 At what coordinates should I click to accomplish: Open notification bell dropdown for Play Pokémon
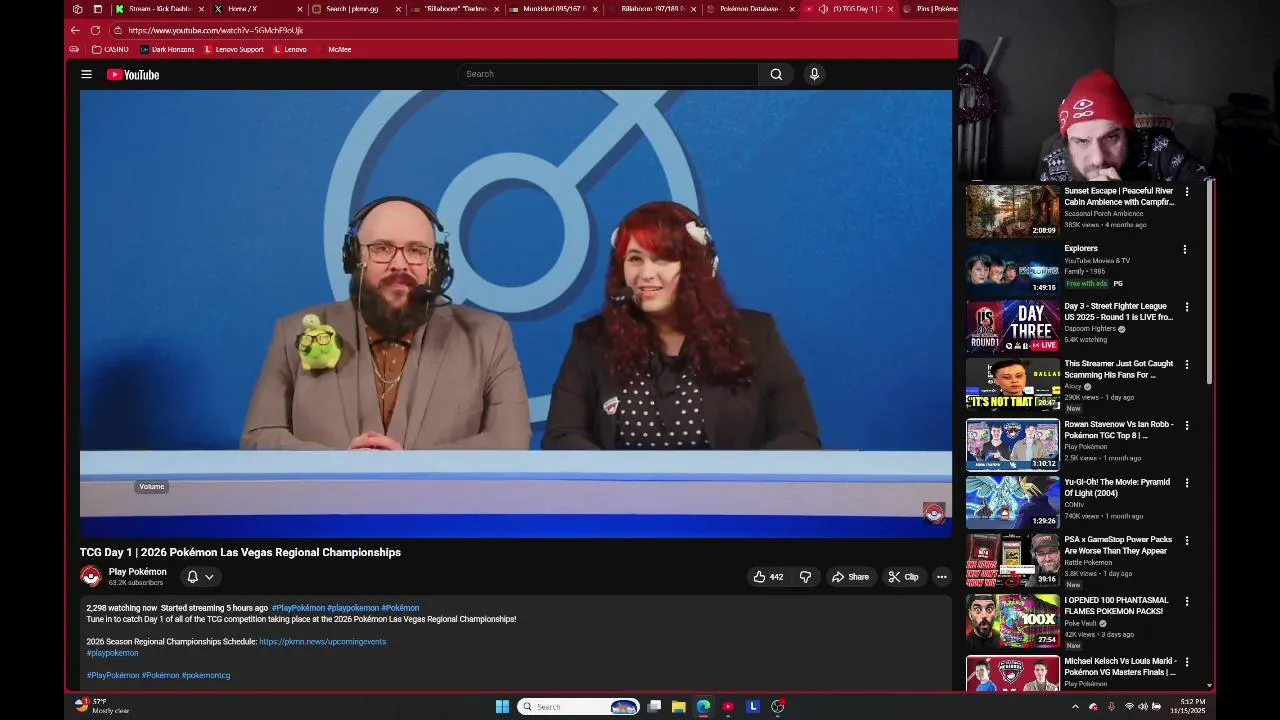pyautogui.click(x=200, y=577)
